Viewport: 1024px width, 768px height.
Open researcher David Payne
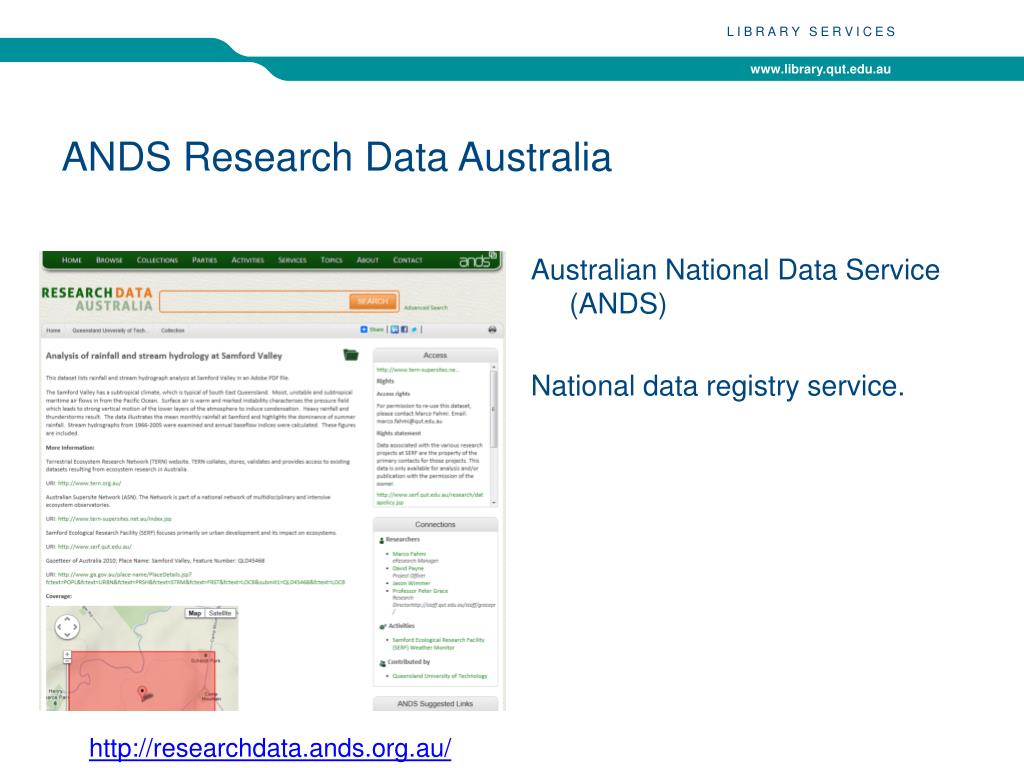408,568
